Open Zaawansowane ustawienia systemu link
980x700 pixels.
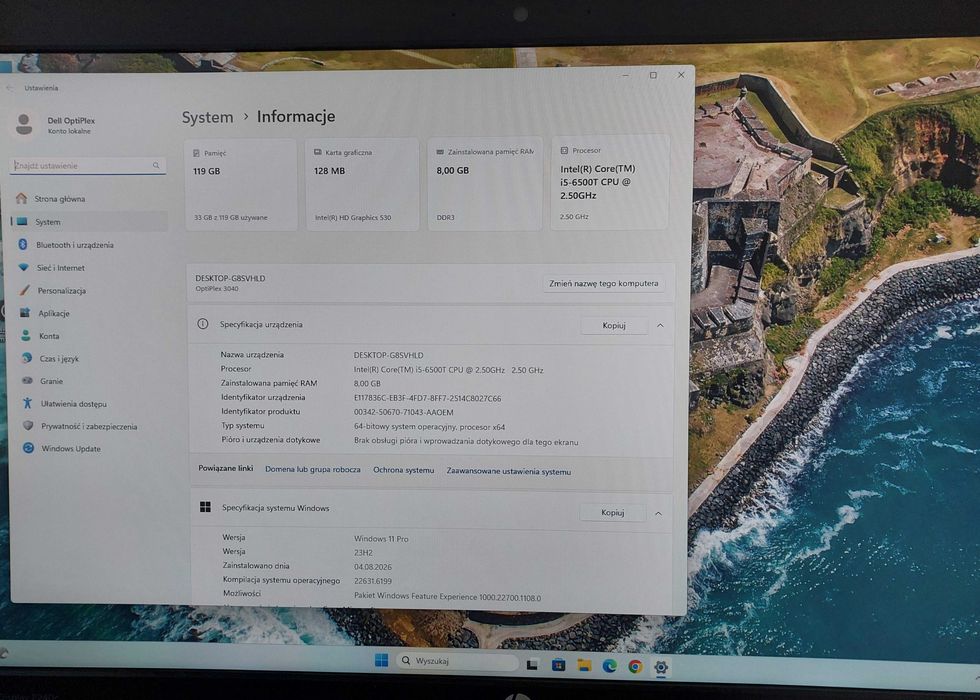coord(509,471)
